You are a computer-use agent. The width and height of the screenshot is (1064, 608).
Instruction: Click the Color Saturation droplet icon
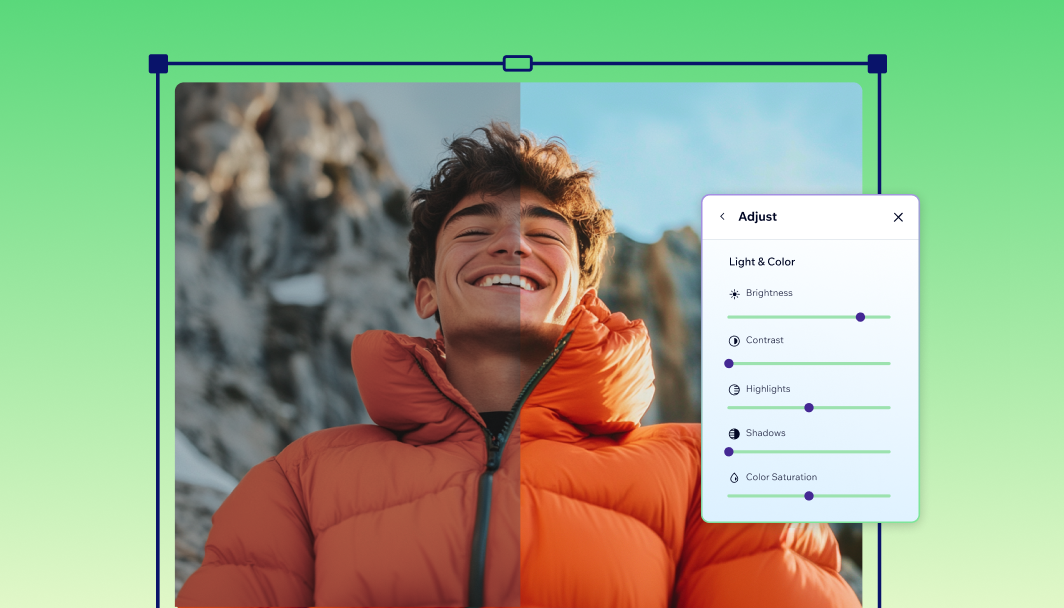[734, 477]
